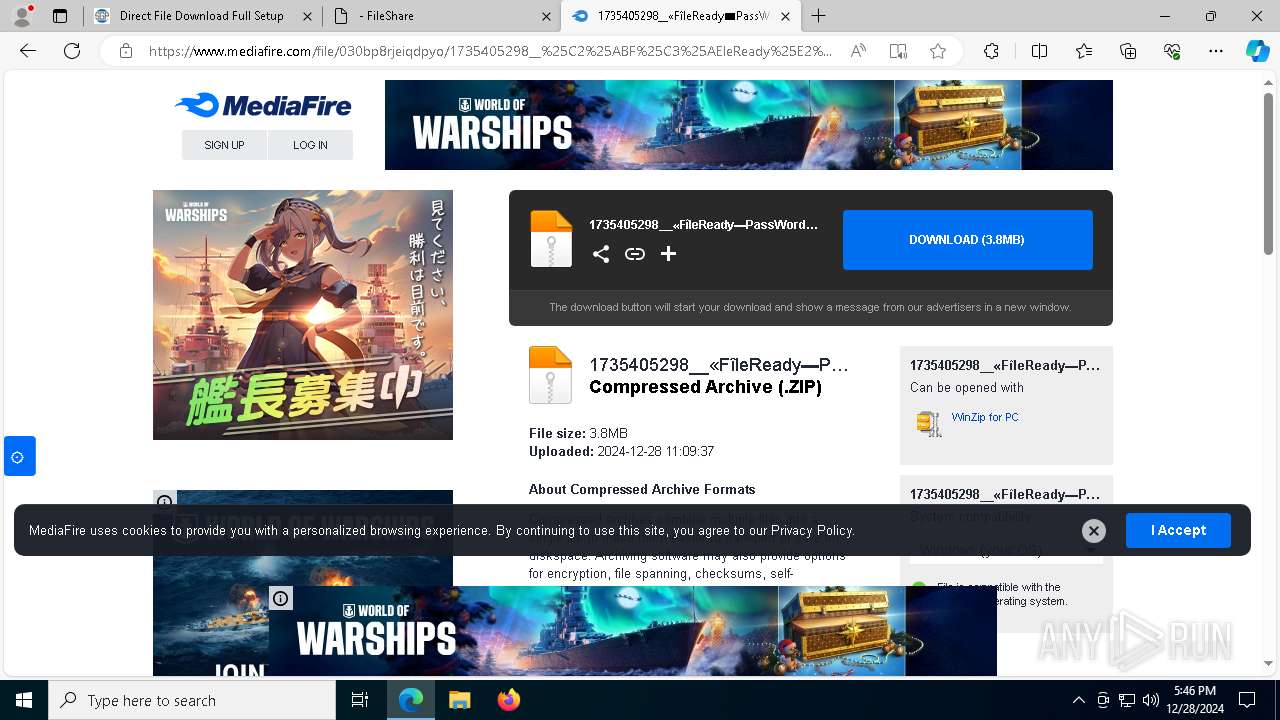Open Copilot sidebar icon
The image size is (1280, 720).
point(1257,51)
